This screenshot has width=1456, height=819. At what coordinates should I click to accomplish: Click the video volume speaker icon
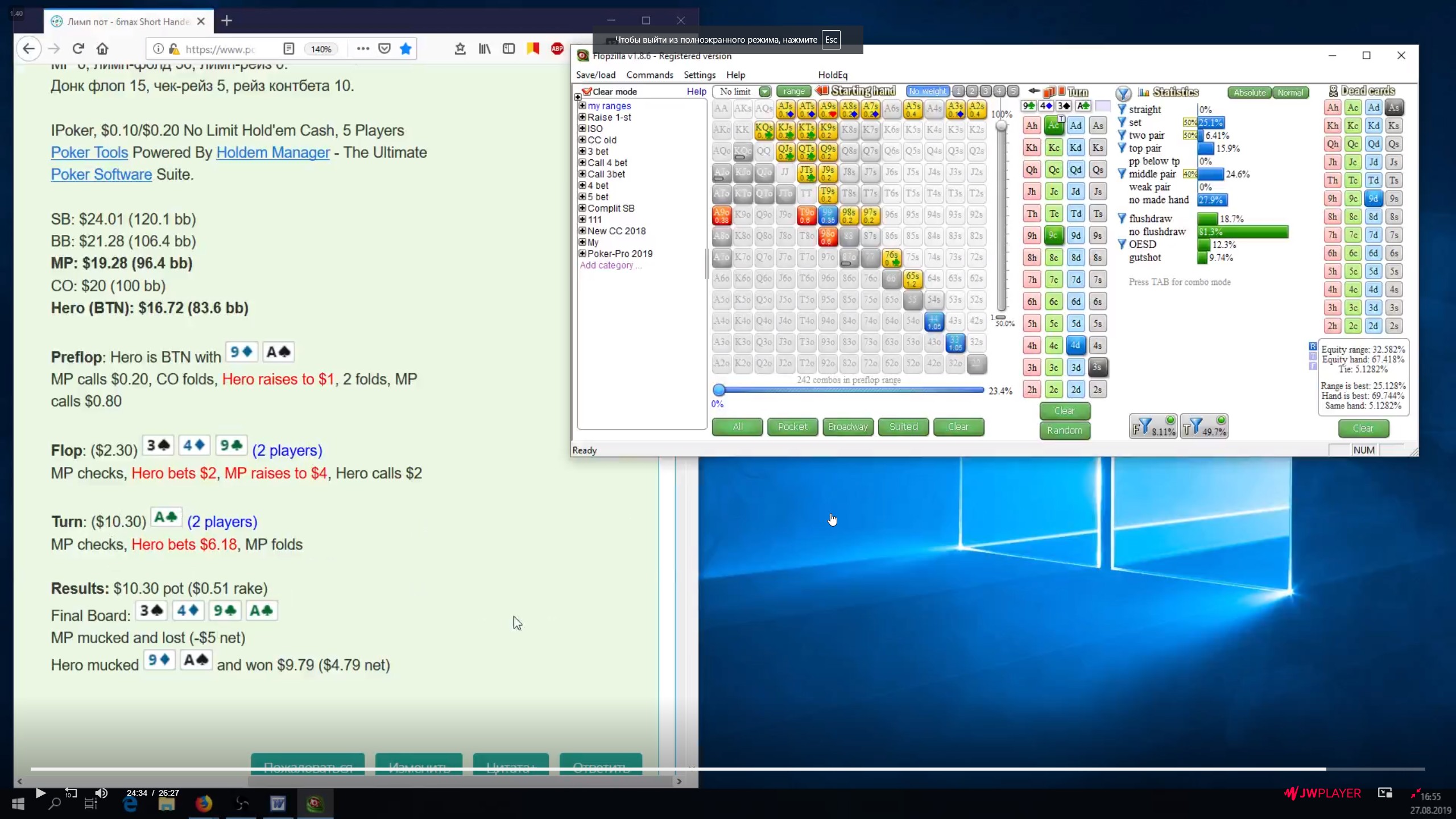tap(101, 793)
